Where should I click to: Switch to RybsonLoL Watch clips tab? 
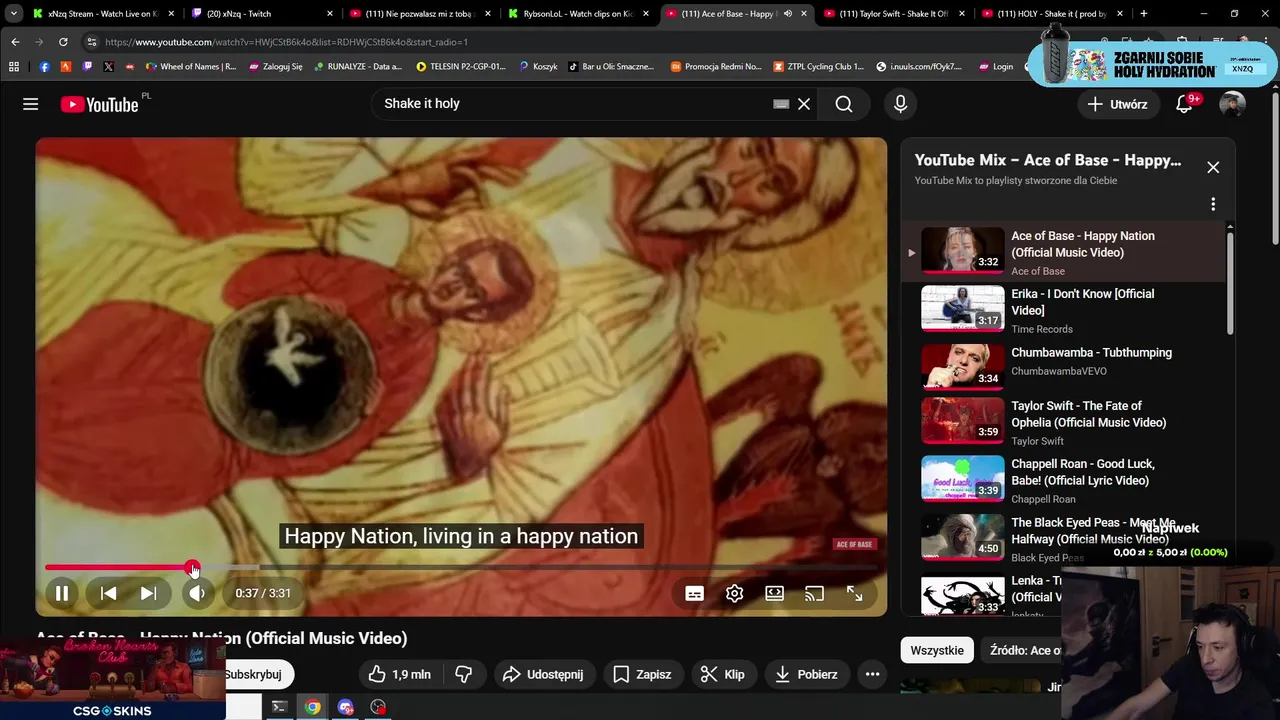point(578,14)
